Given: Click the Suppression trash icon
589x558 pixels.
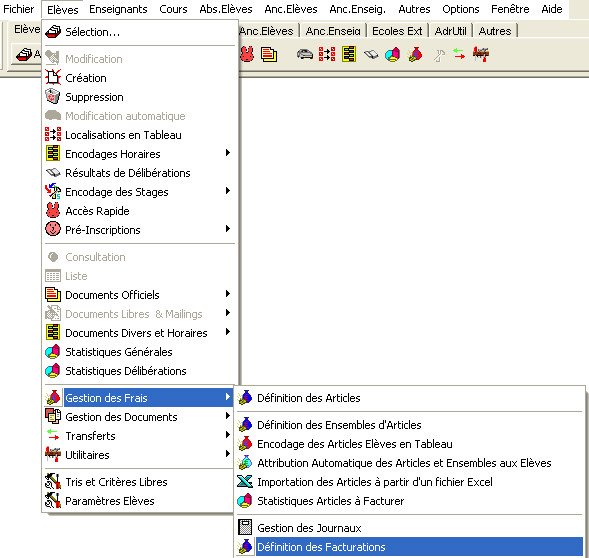Looking at the screenshot, I should (x=53, y=96).
